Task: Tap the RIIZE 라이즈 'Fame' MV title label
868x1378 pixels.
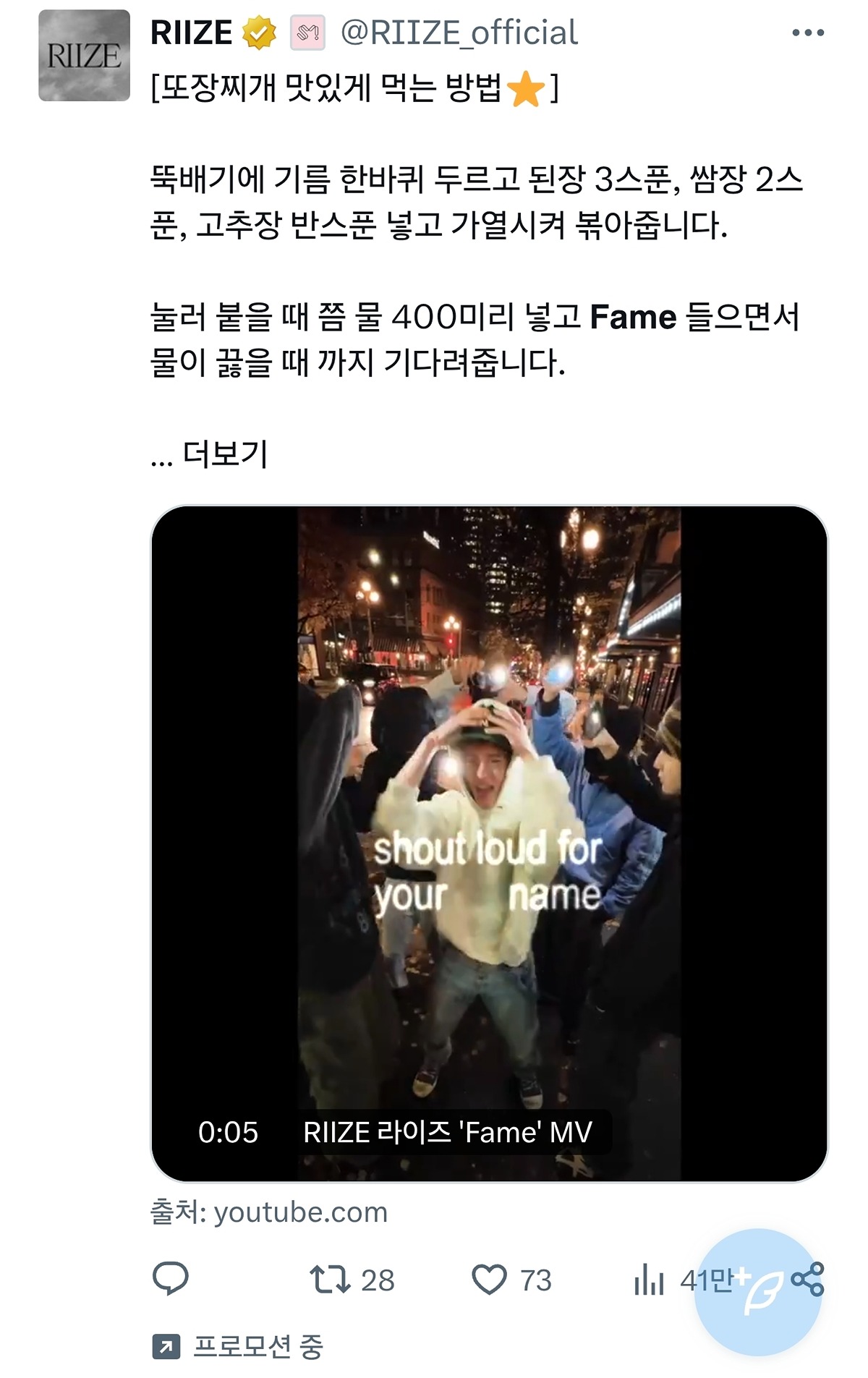Action: click(x=448, y=1132)
